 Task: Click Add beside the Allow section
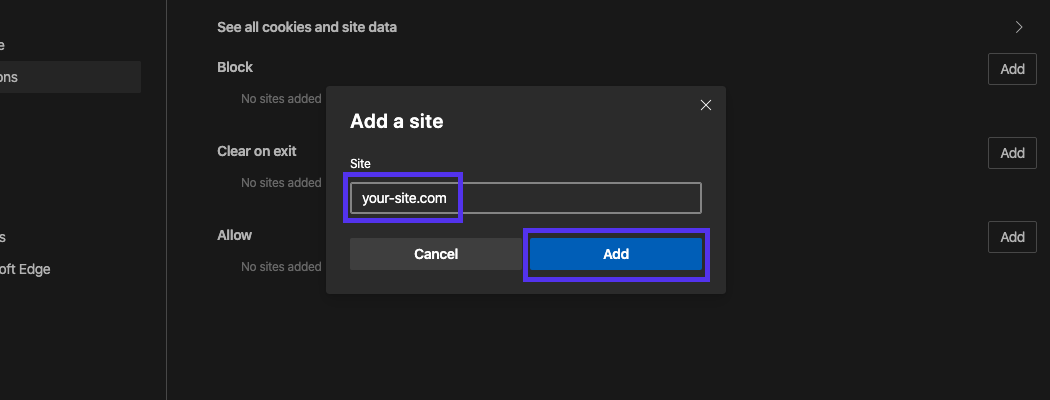[x=1012, y=237]
